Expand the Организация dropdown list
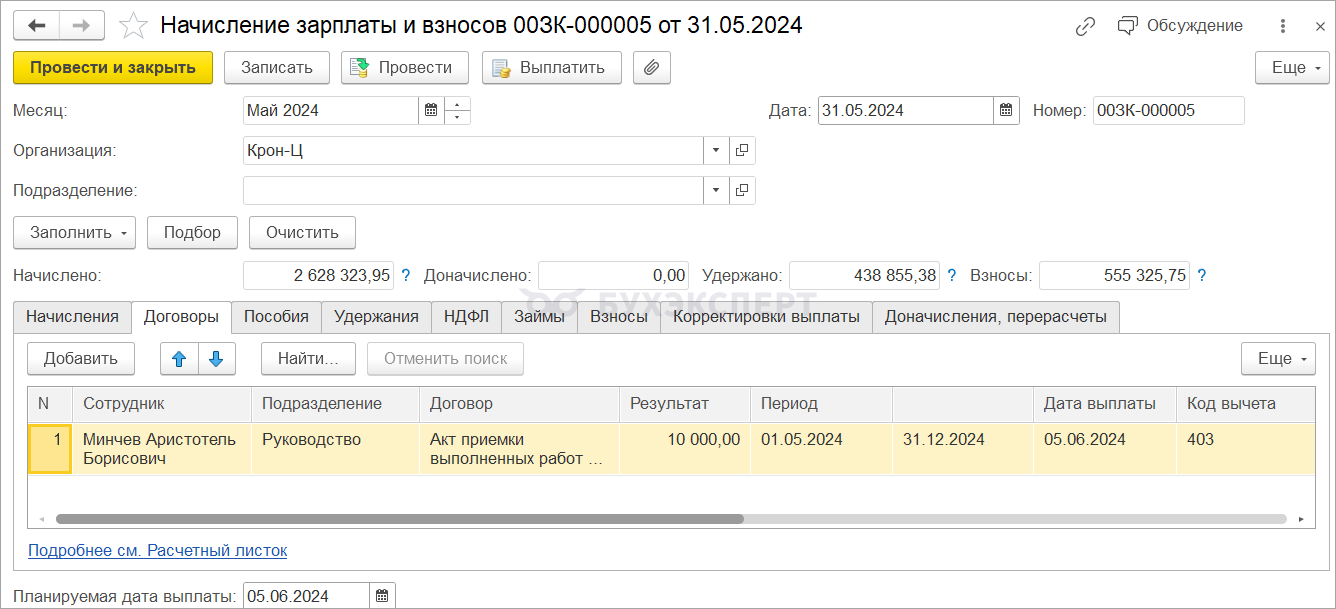Viewport: 1336px width, 609px height. [716, 151]
